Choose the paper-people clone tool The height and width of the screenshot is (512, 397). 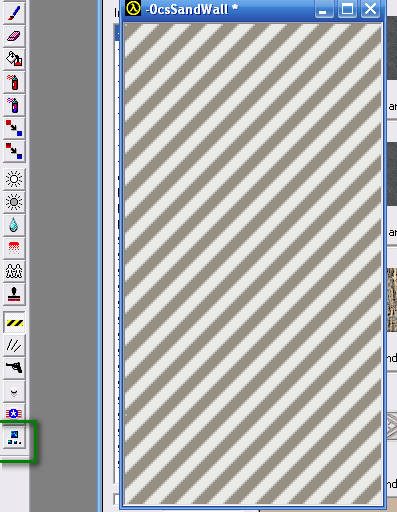(14, 271)
